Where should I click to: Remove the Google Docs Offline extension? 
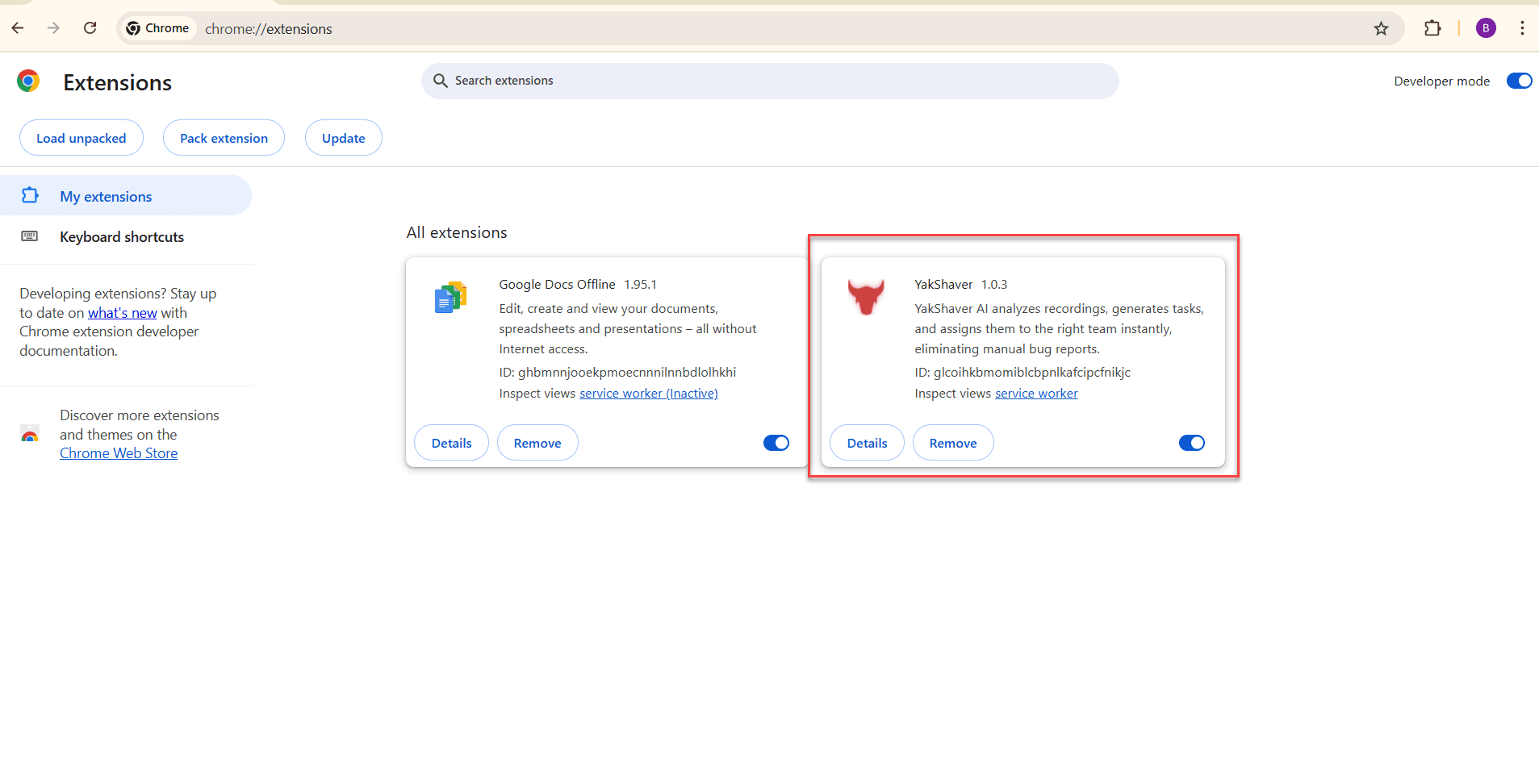pos(537,443)
